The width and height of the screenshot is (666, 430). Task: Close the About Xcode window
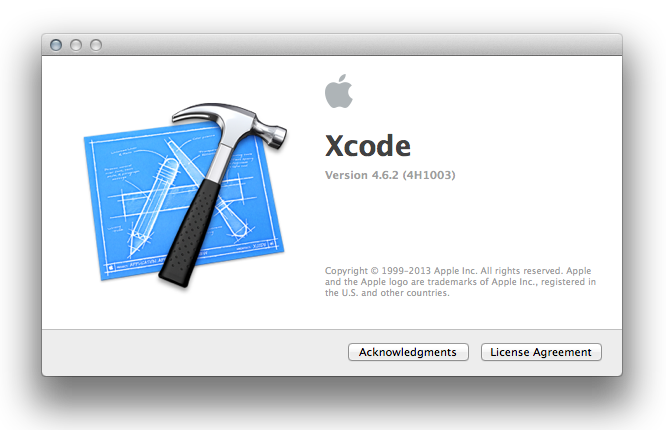pyautogui.click(x=56, y=45)
